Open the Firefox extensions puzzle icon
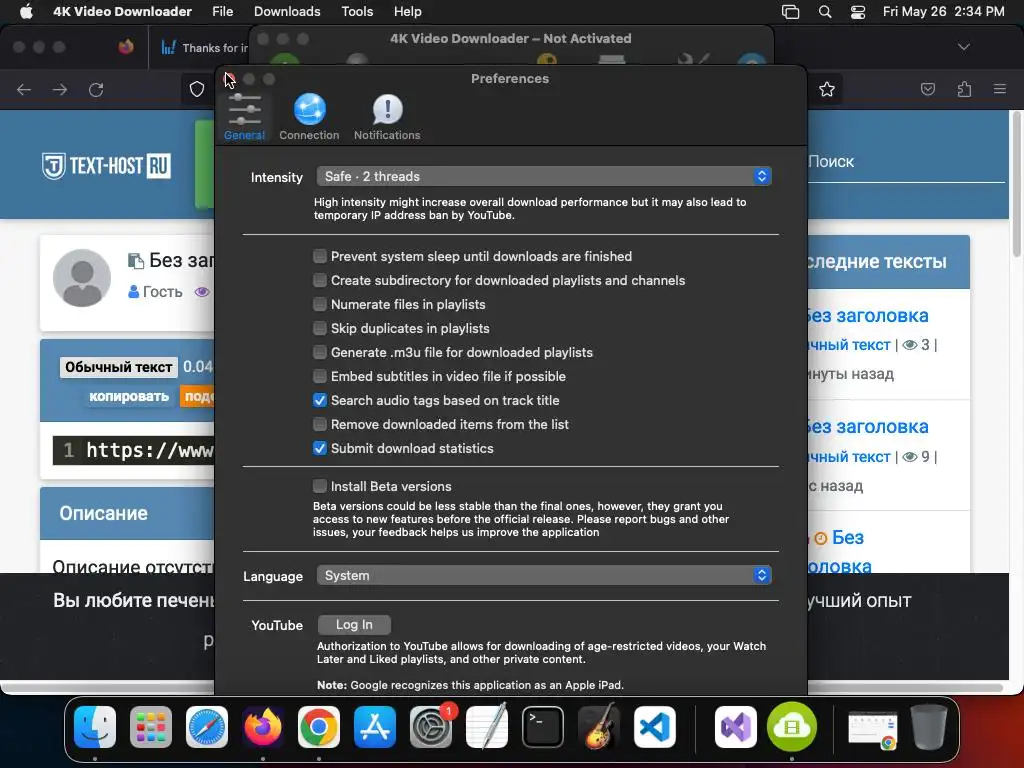1024x768 pixels. [964, 89]
